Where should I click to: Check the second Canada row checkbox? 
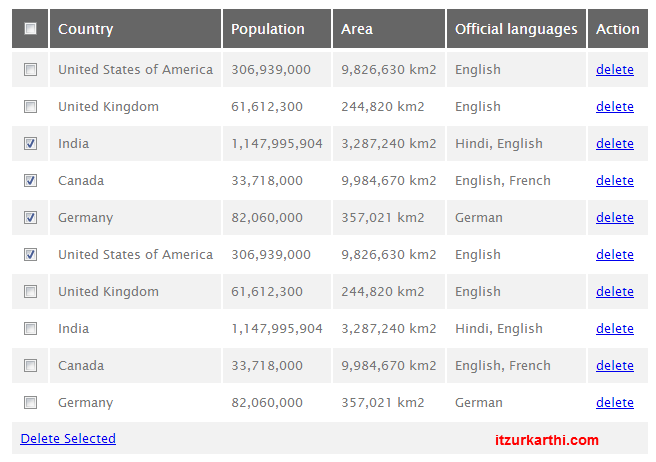pyautogui.click(x=30, y=366)
